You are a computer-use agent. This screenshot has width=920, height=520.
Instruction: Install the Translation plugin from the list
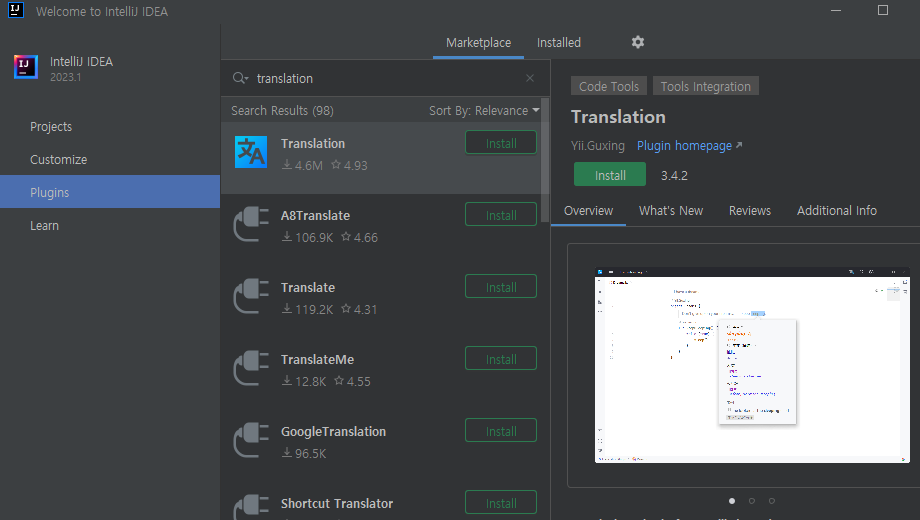click(500, 143)
